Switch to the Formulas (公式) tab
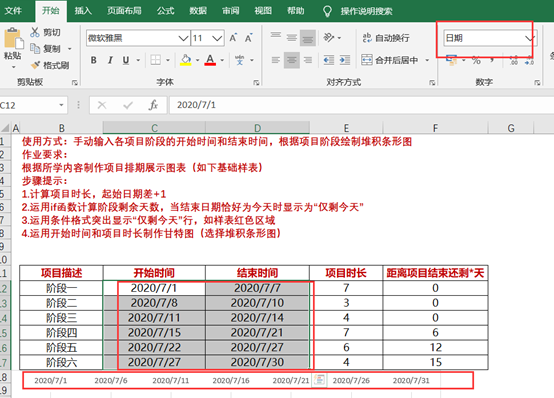The image size is (554, 398). tap(165, 11)
